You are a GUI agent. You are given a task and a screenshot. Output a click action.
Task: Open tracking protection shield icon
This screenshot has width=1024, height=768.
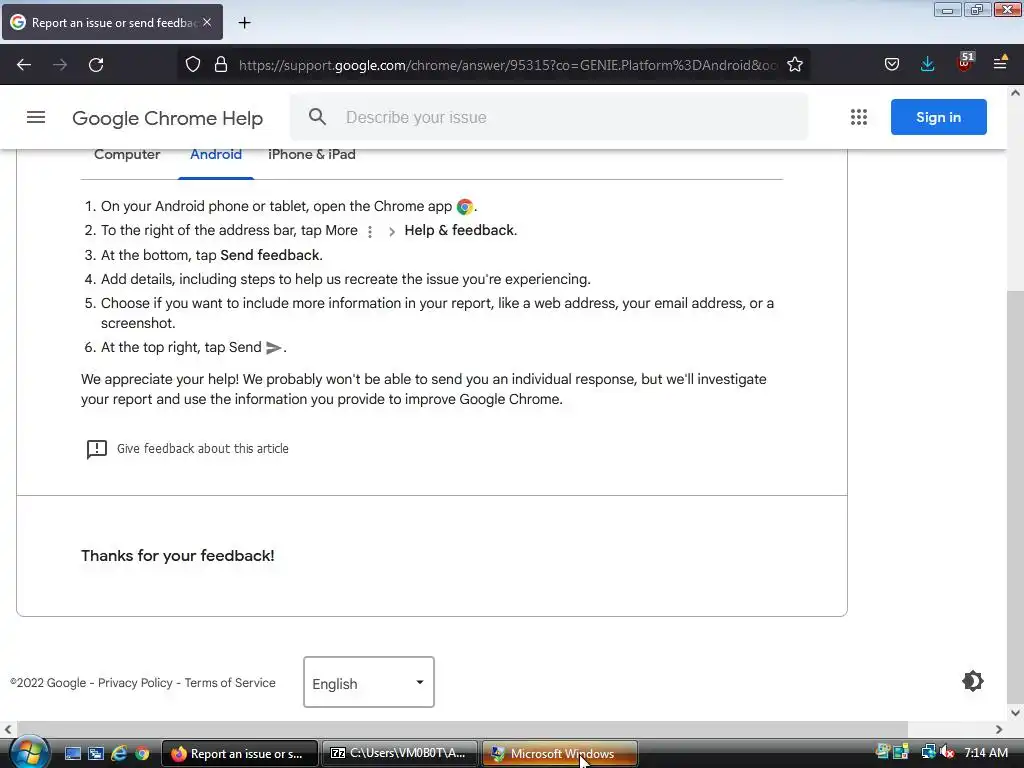coord(193,65)
